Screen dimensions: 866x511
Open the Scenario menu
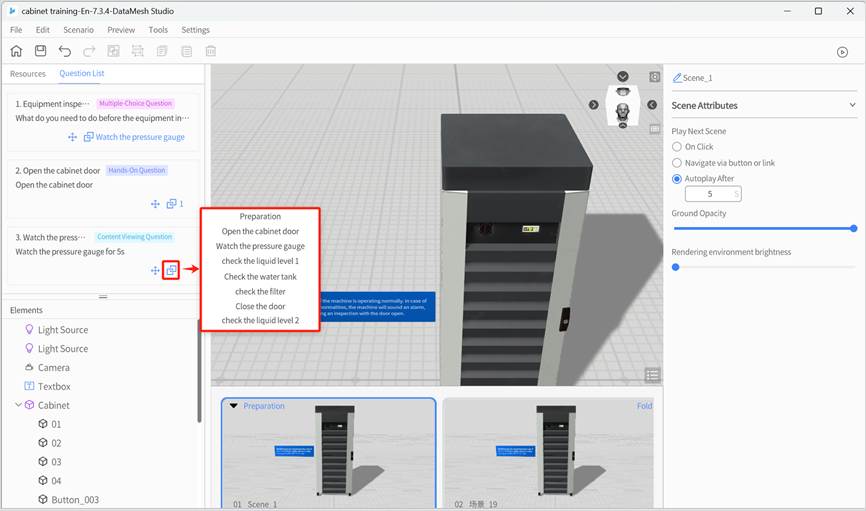pos(78,30)
